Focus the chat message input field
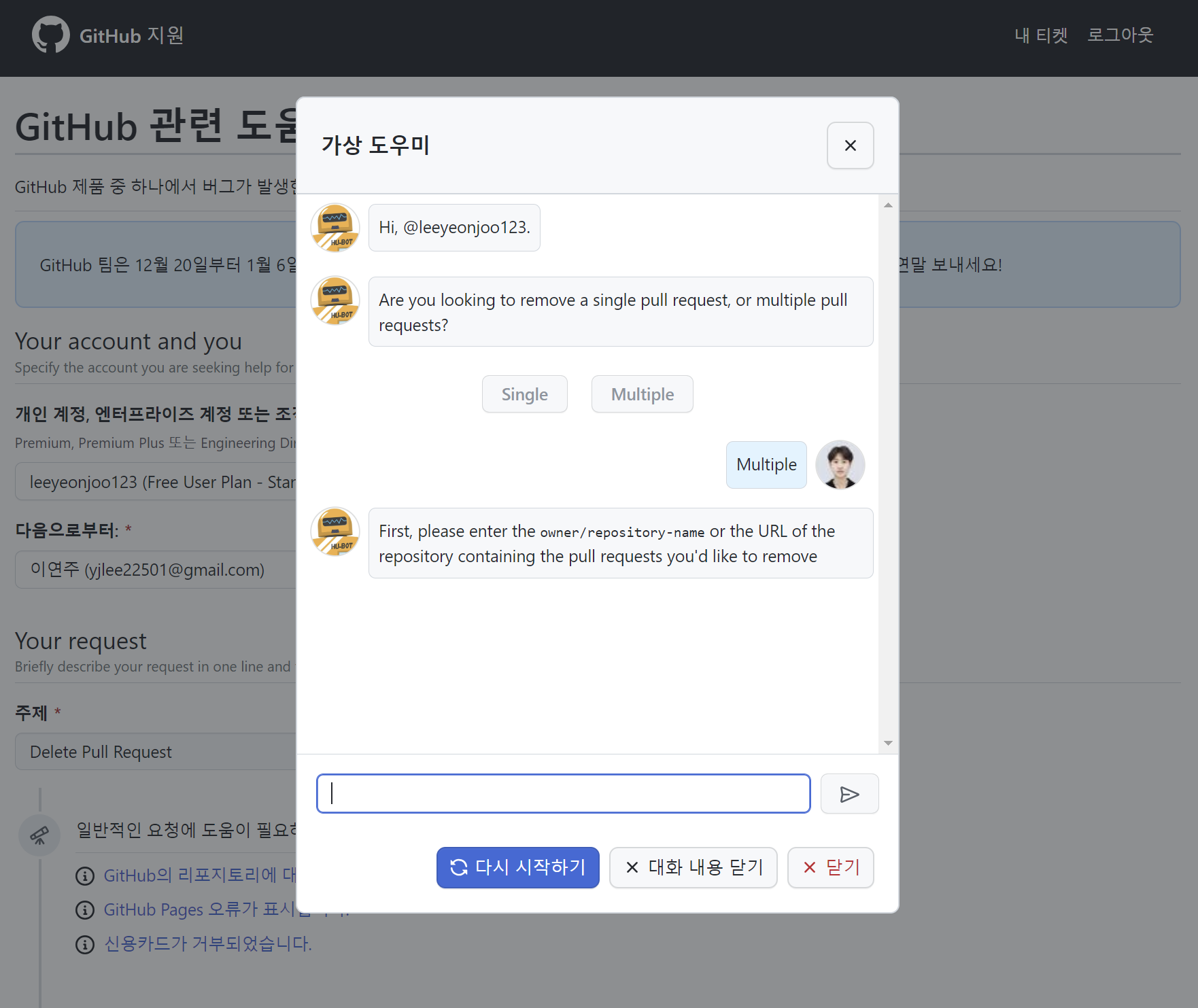Viewport: 1198px width, 1008px height. [563, 793]
